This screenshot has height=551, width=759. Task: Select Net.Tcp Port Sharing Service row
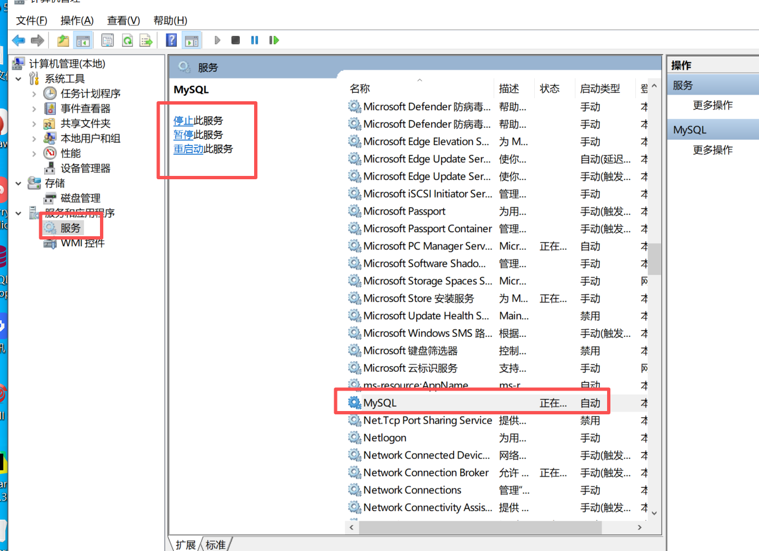tap(498, 420)
